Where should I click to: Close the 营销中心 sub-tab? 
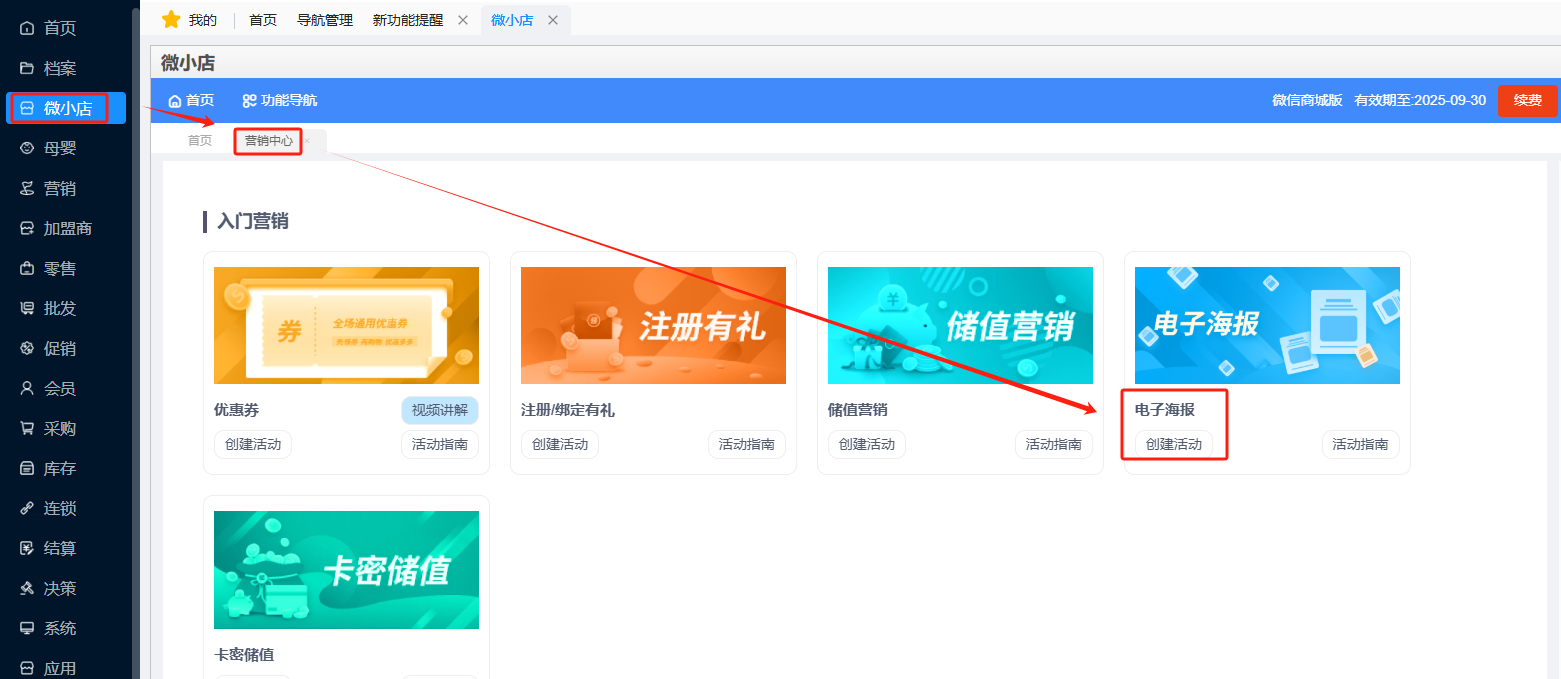pyautogui.click(x=308, y=141)
